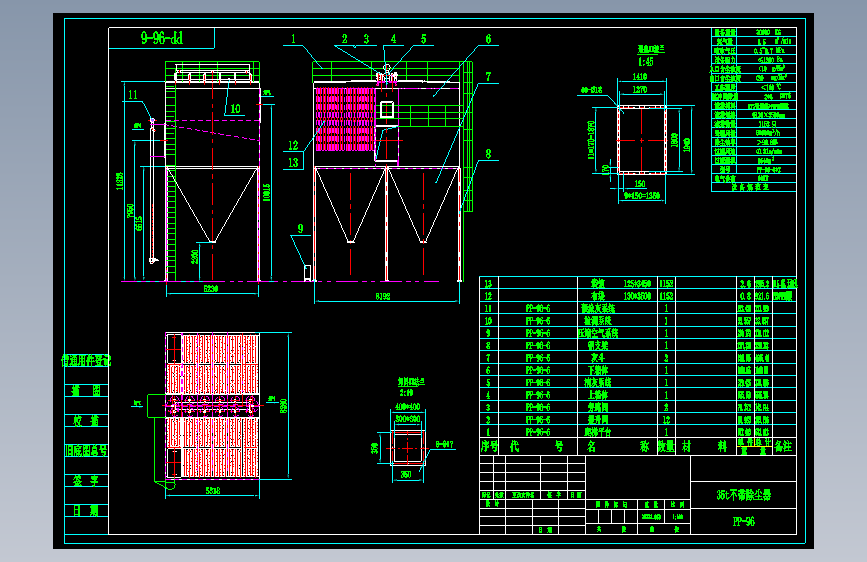Select the 校描 label in the left margin
867x562 pixels.
[86, 421]
